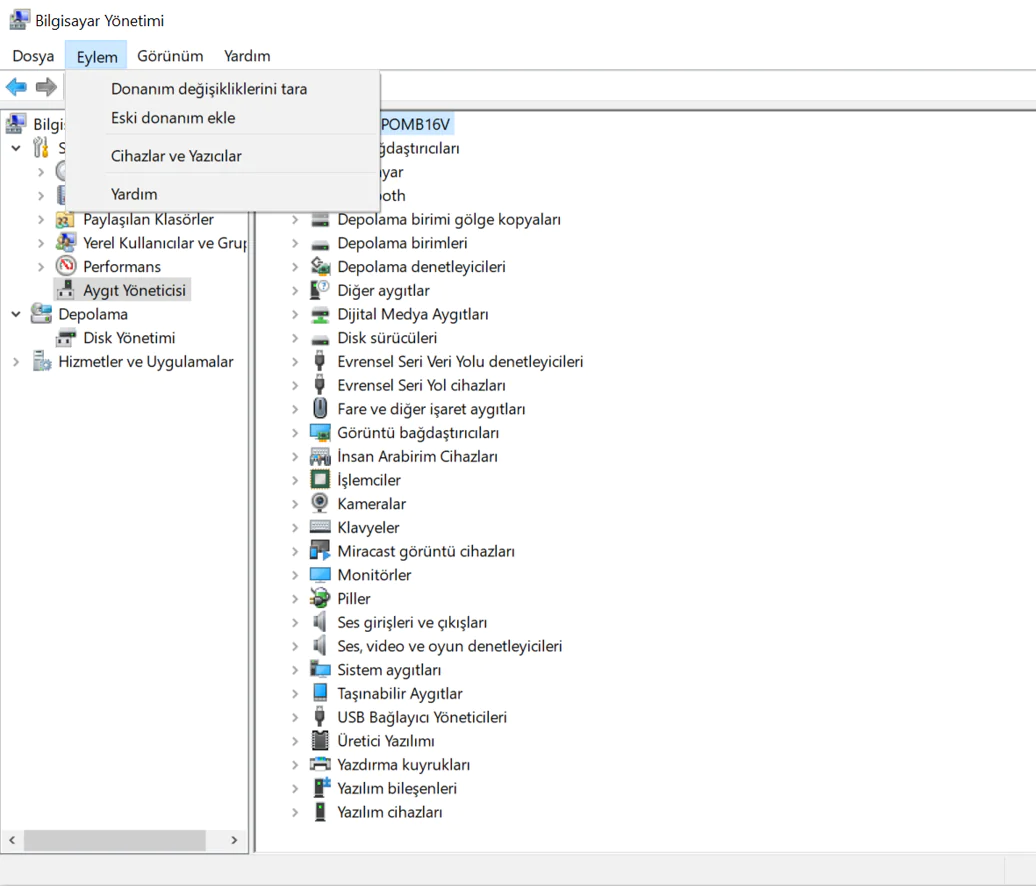Select Disk Yönetimi in the left tree
This screenshot has height=886, width=1036.
tap(129, 338)
